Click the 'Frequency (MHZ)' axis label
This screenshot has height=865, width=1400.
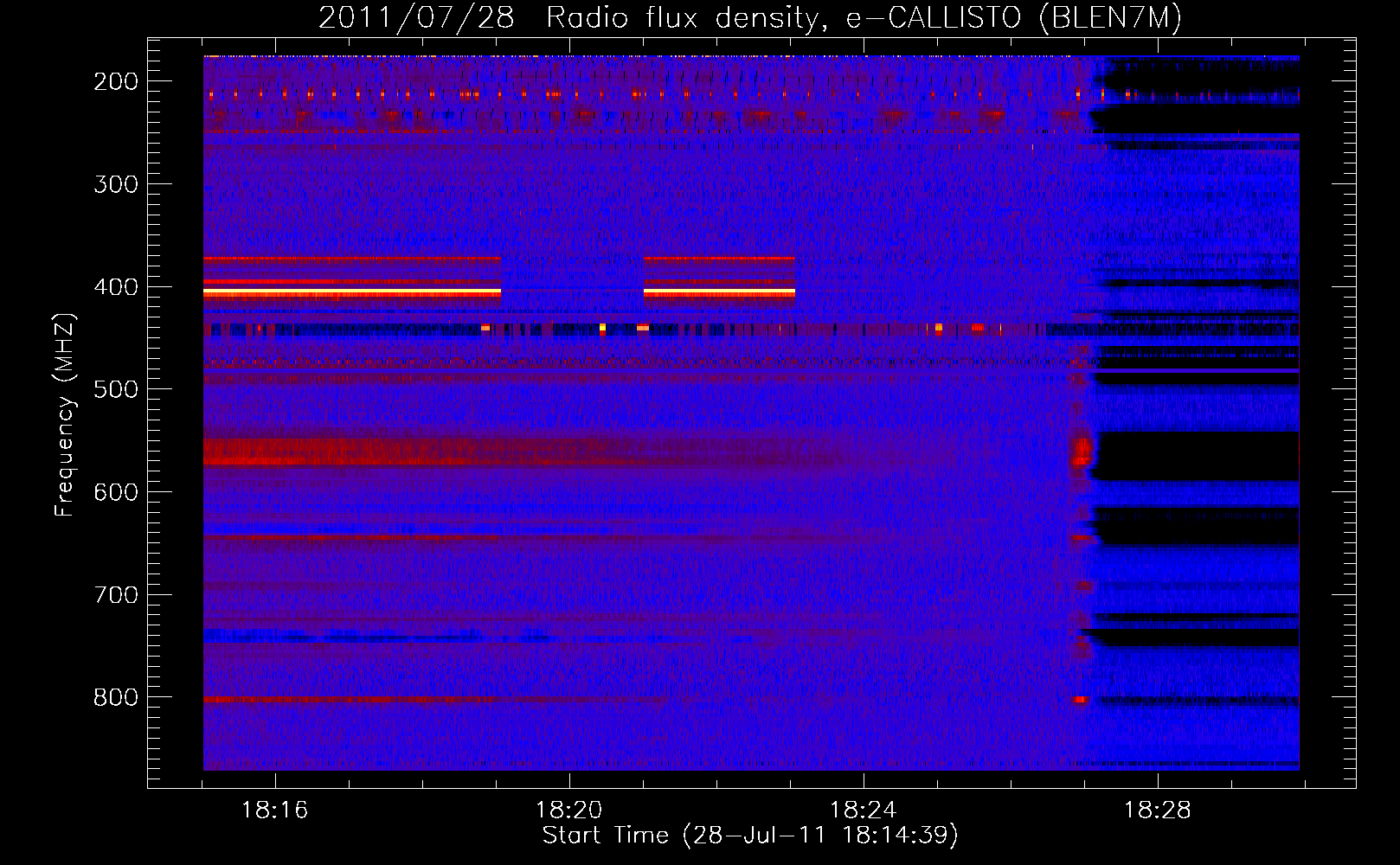pyautogui.click(x=65, y=414)
